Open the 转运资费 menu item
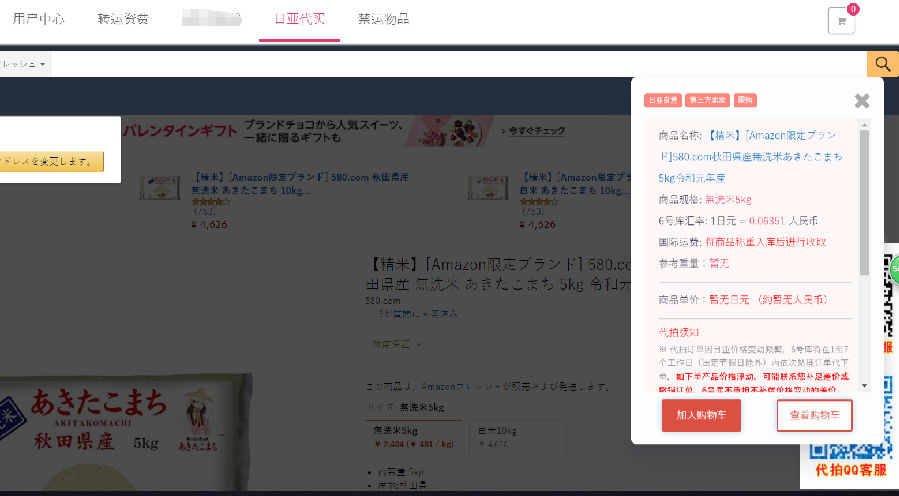The width and height of the screenshot is (899, 496). (123, 19)
